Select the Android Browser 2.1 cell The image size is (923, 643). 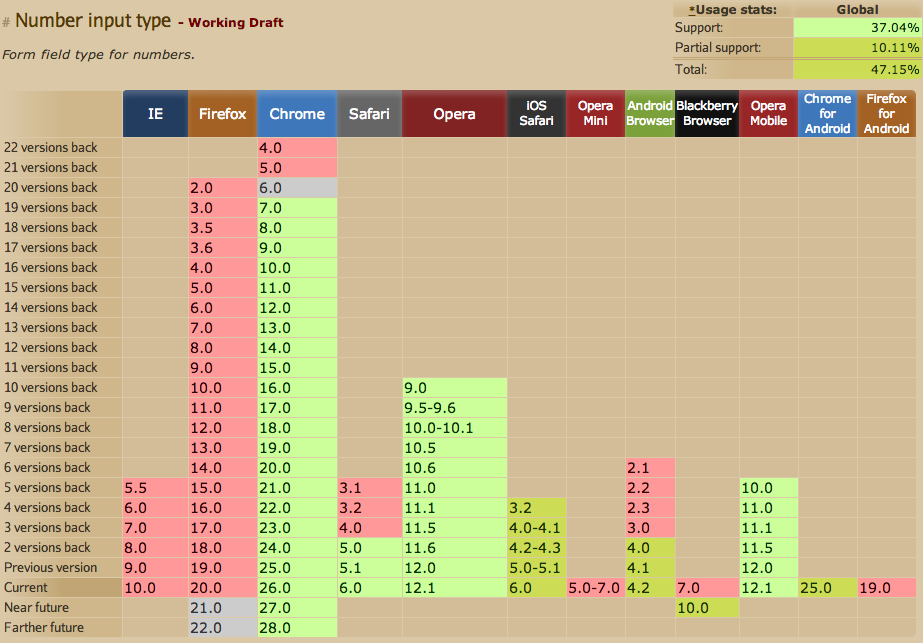tap(650, 468)
